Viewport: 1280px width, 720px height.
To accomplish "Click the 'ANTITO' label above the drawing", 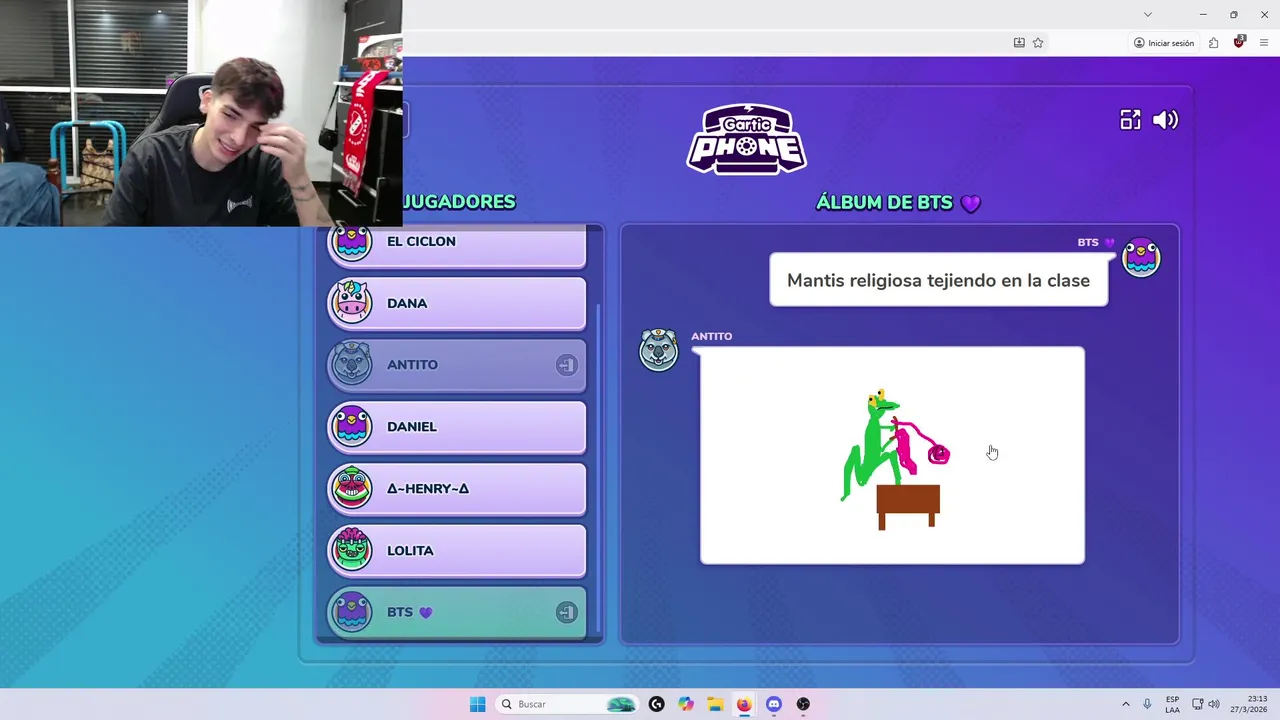I will 711,336.
